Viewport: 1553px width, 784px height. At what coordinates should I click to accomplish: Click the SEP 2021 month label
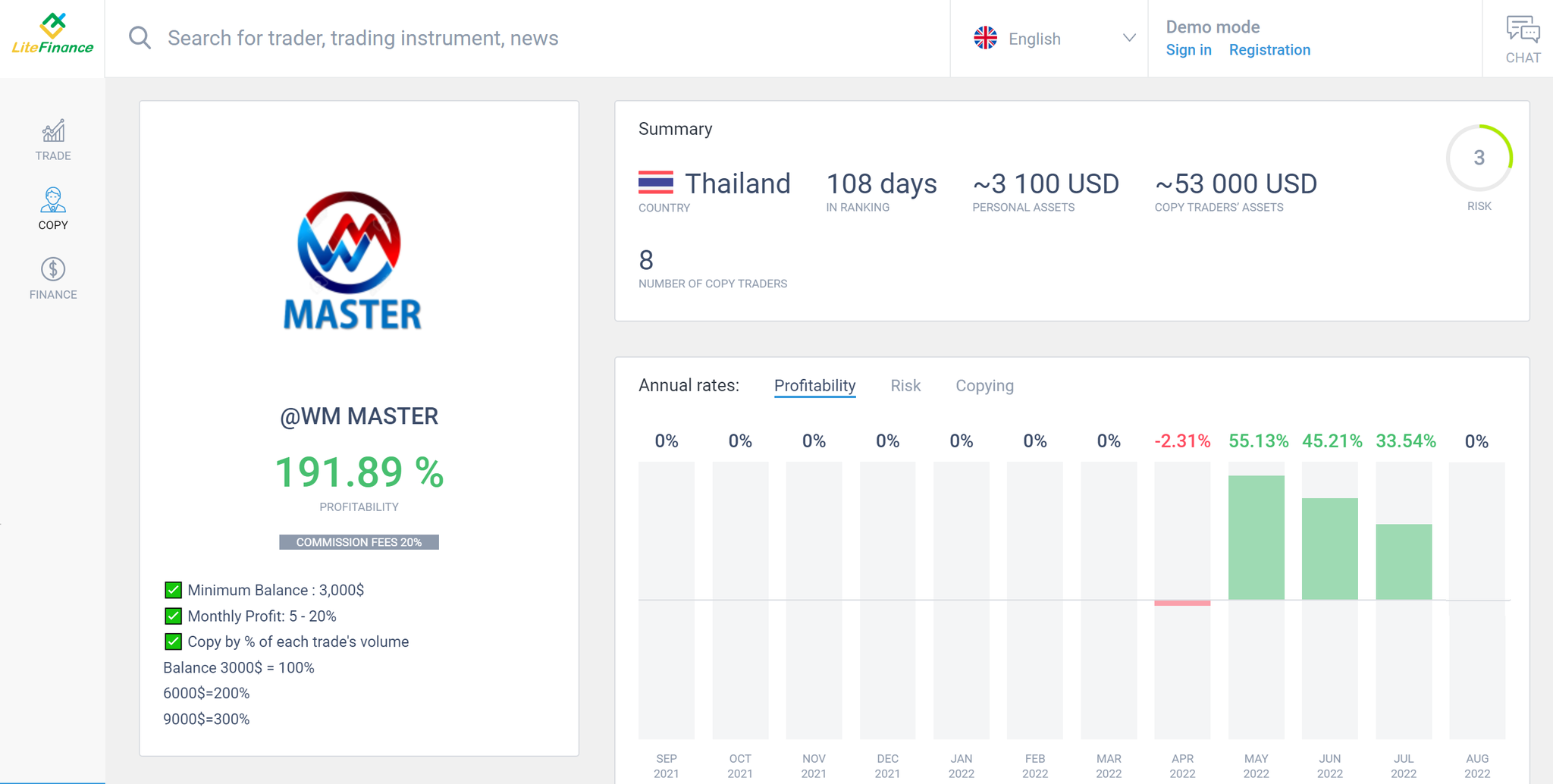[667, 766]
